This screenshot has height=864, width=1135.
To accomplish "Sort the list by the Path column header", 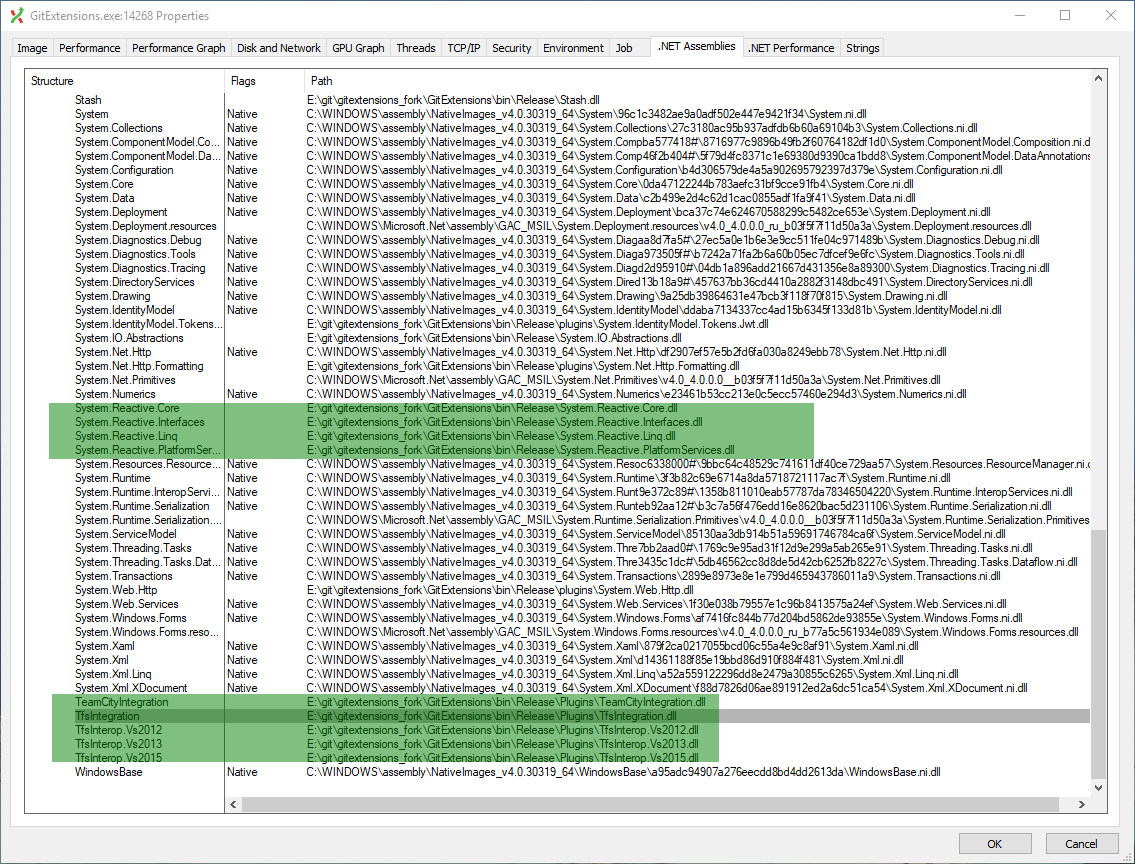I will click(x=320, y=81).
